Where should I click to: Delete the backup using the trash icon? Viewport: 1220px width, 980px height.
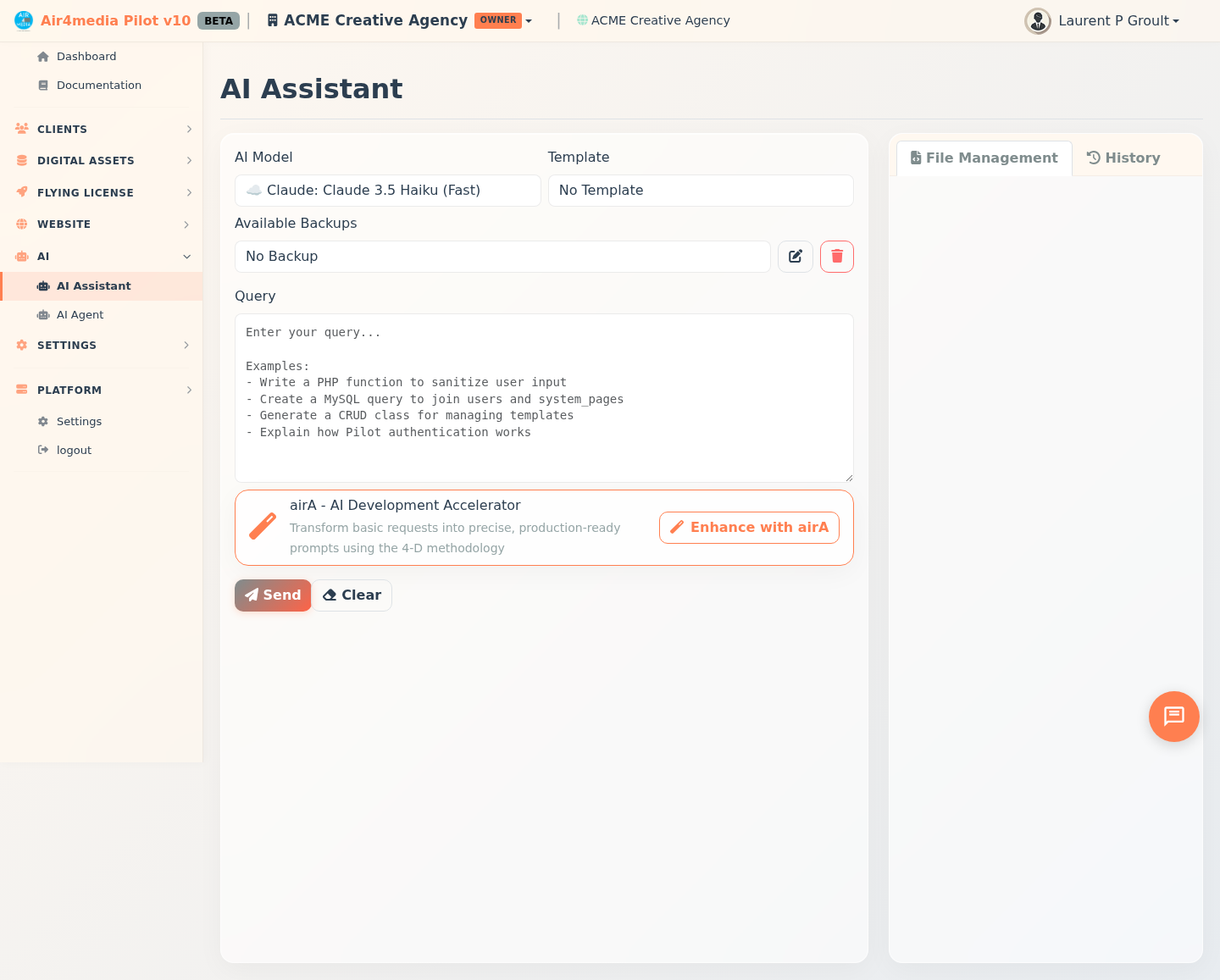836,256
